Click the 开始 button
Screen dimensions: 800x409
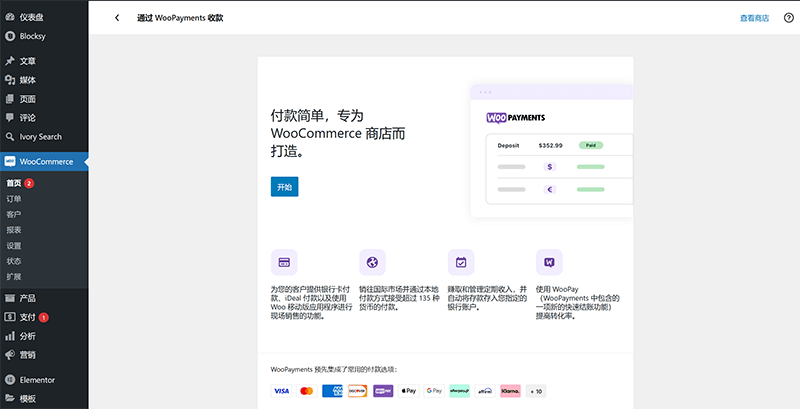click(284, 187)
